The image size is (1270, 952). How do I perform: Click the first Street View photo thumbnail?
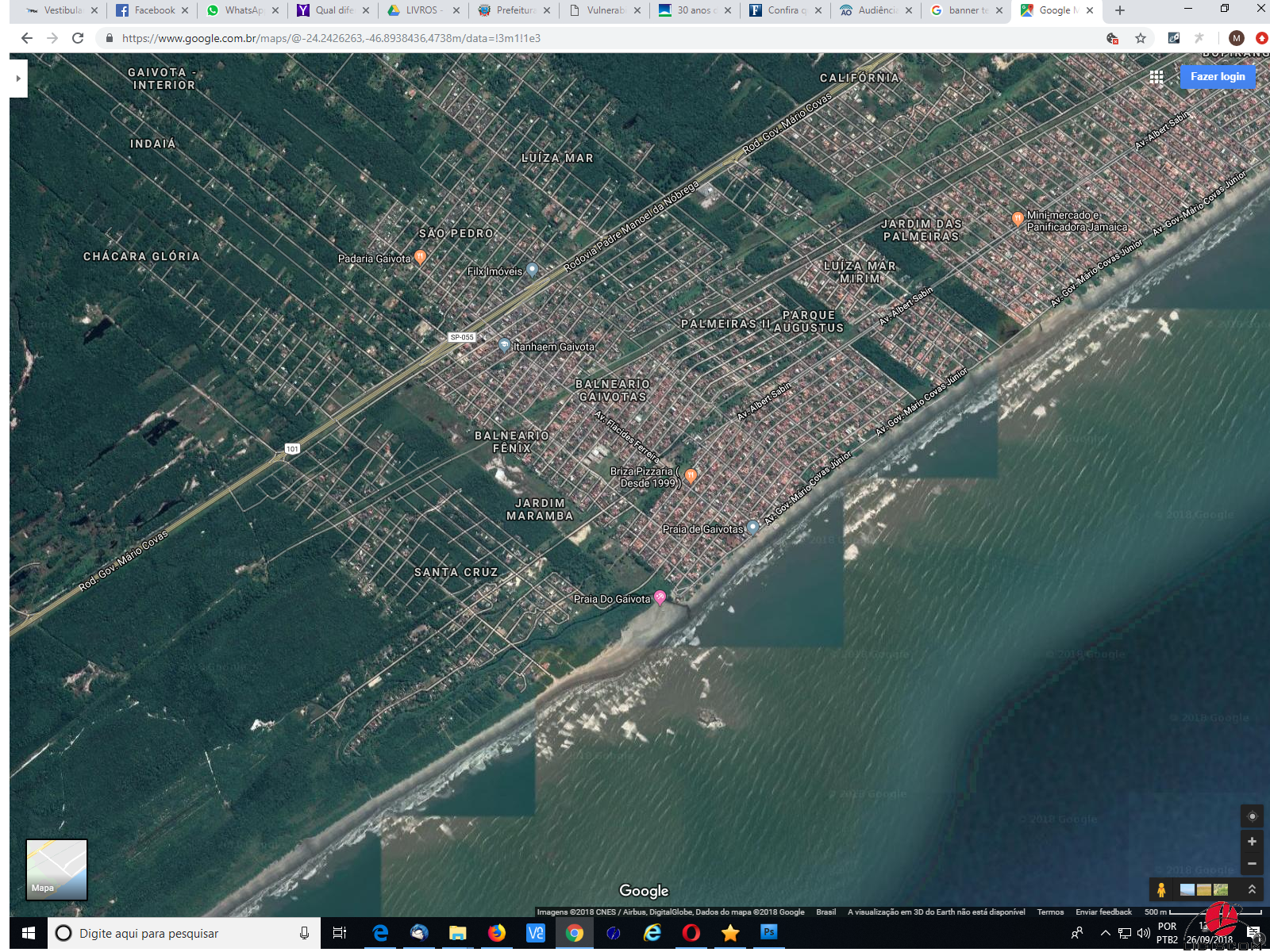coord(1187,890)
